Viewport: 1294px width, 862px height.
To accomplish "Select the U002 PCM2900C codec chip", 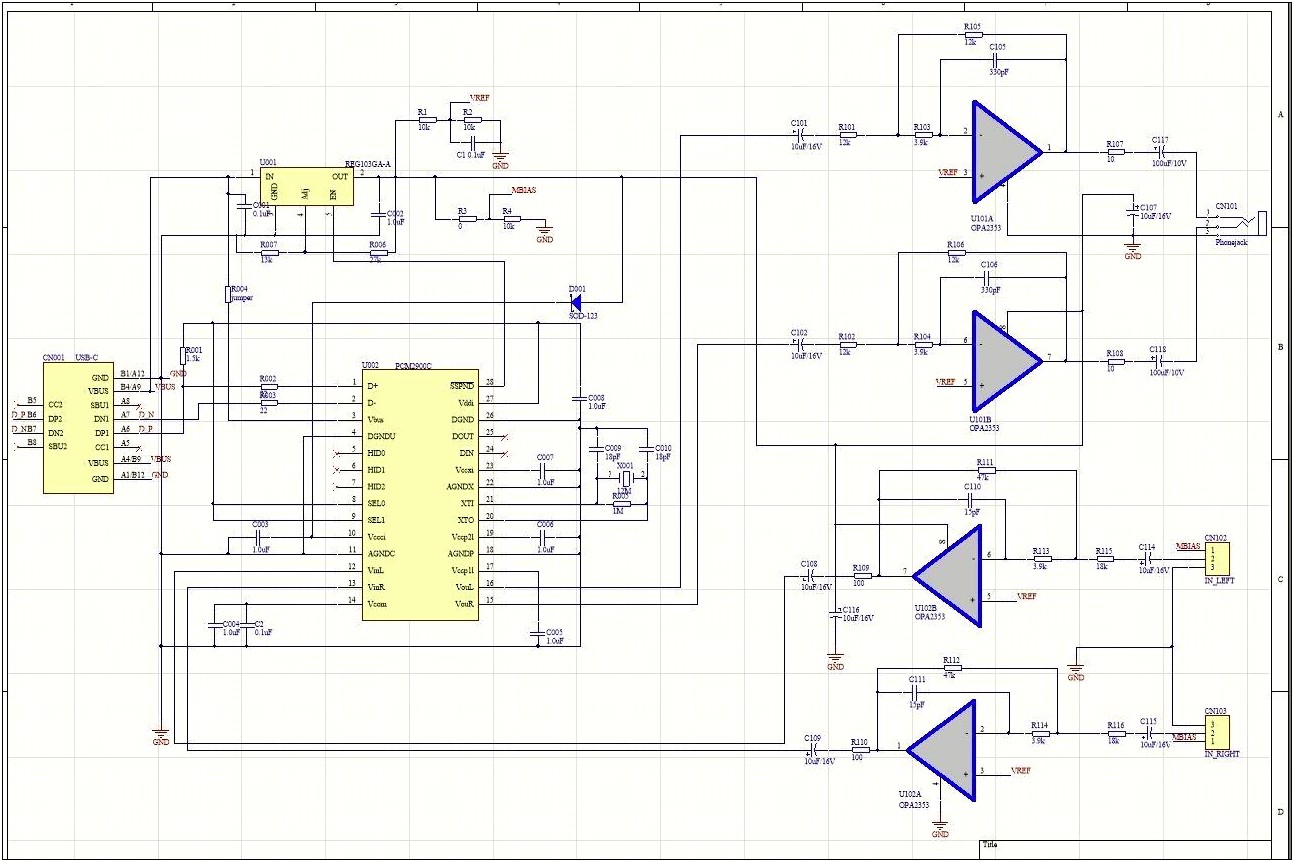I will pyautogui.click(x=419, y=495).
